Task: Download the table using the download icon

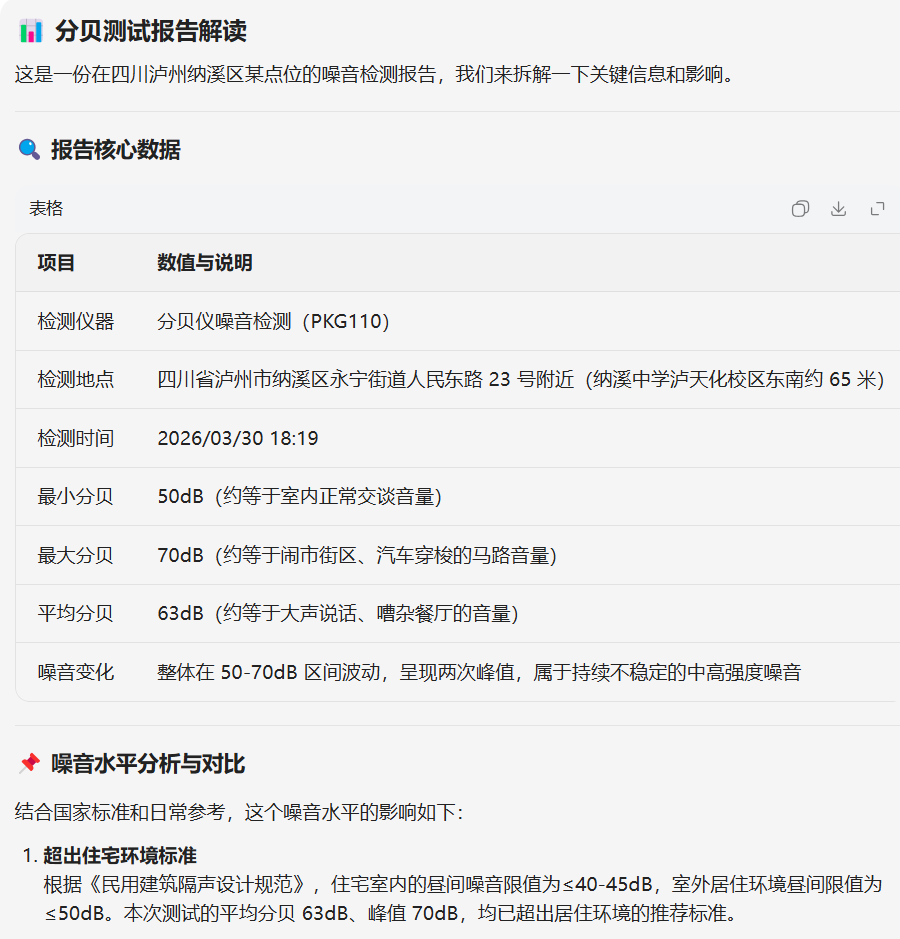Action: (x=839, y=209)
